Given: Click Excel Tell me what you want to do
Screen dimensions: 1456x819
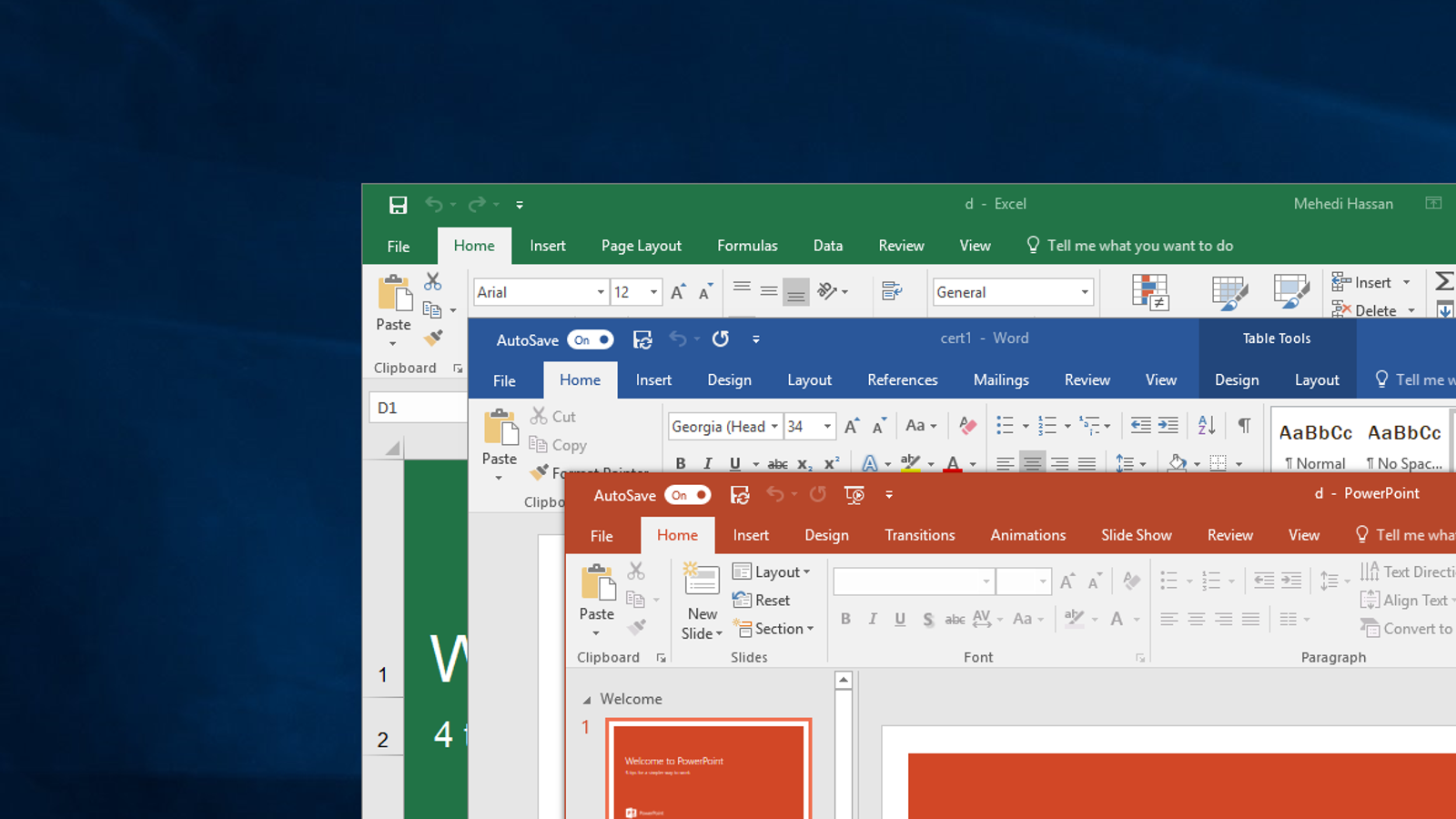Looking at the screenshot, I should point(1130,246).
